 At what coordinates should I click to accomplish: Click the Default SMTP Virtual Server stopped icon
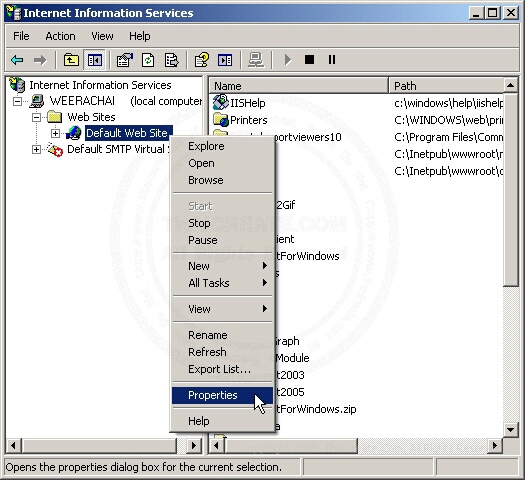(55, 149)
